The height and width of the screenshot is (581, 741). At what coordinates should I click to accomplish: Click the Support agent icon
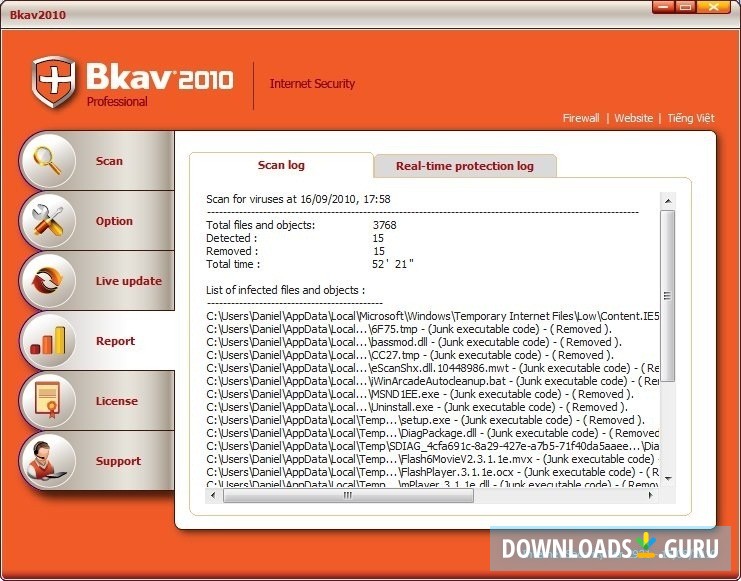[48, 461]
